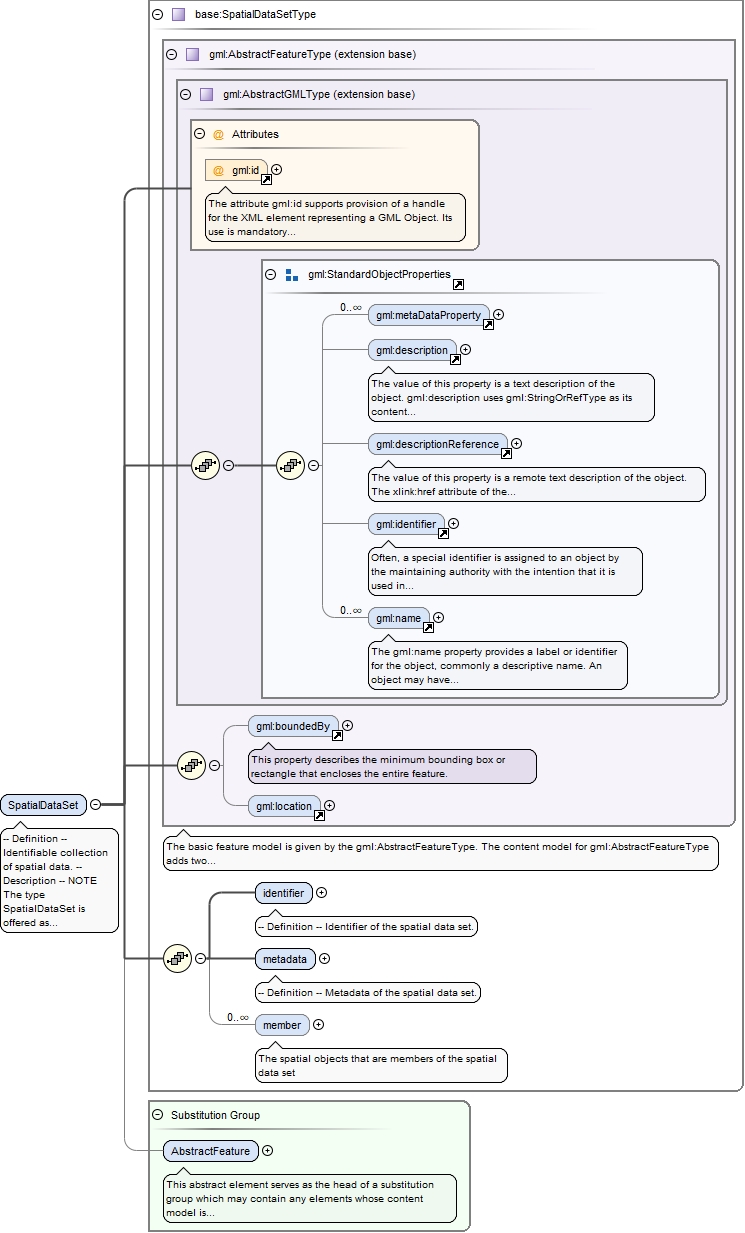Click the gml:descriptionReference reference arrow icon
The width and height of the screenshot is (745, 1233).
(506, 453)
